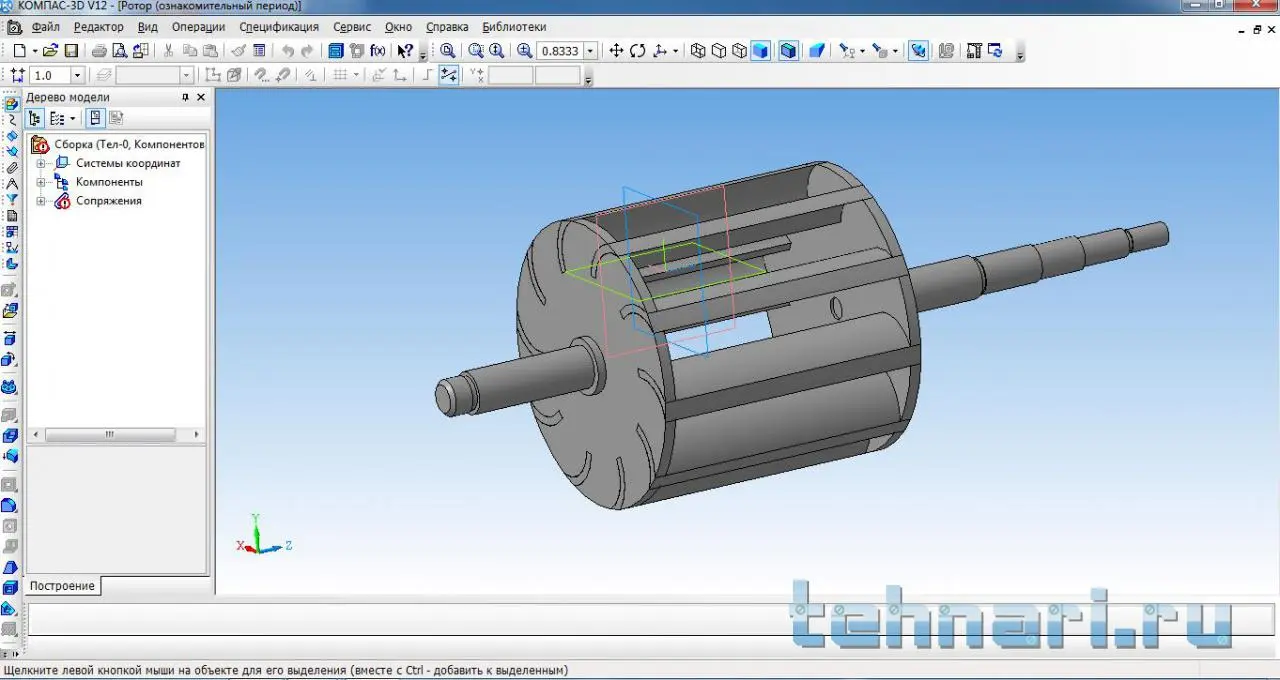The image size is (1280, 680).
Task: Click the paste clipboard icon
Action: 210,50
